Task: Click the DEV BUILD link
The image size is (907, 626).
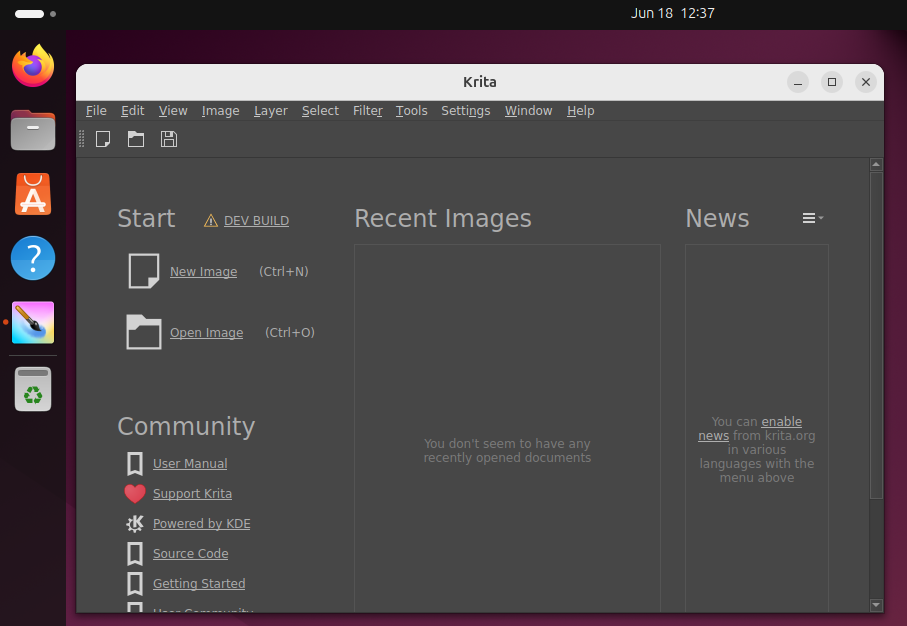Action: click(x=256, y=220)
